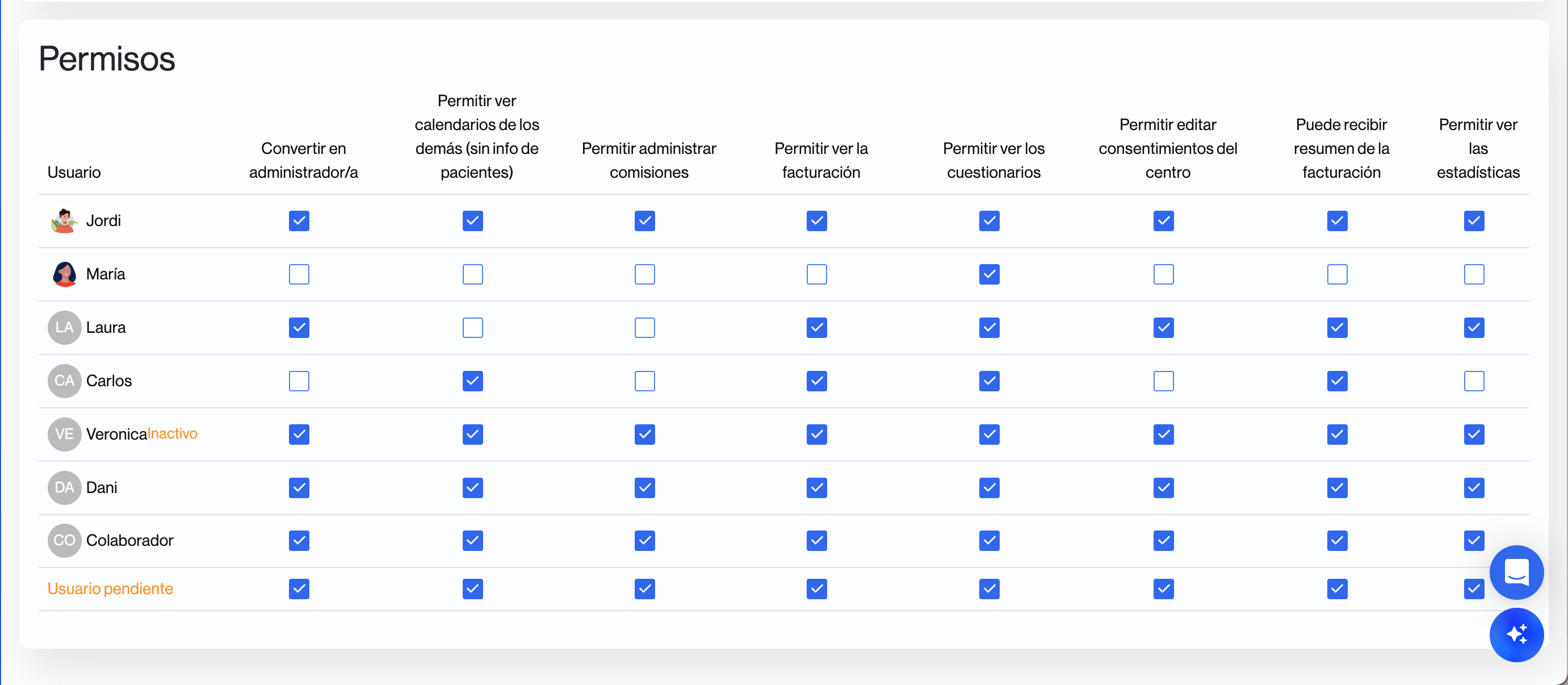
Task: Click the Usuario pendiente link
Action: coord(110,589)
